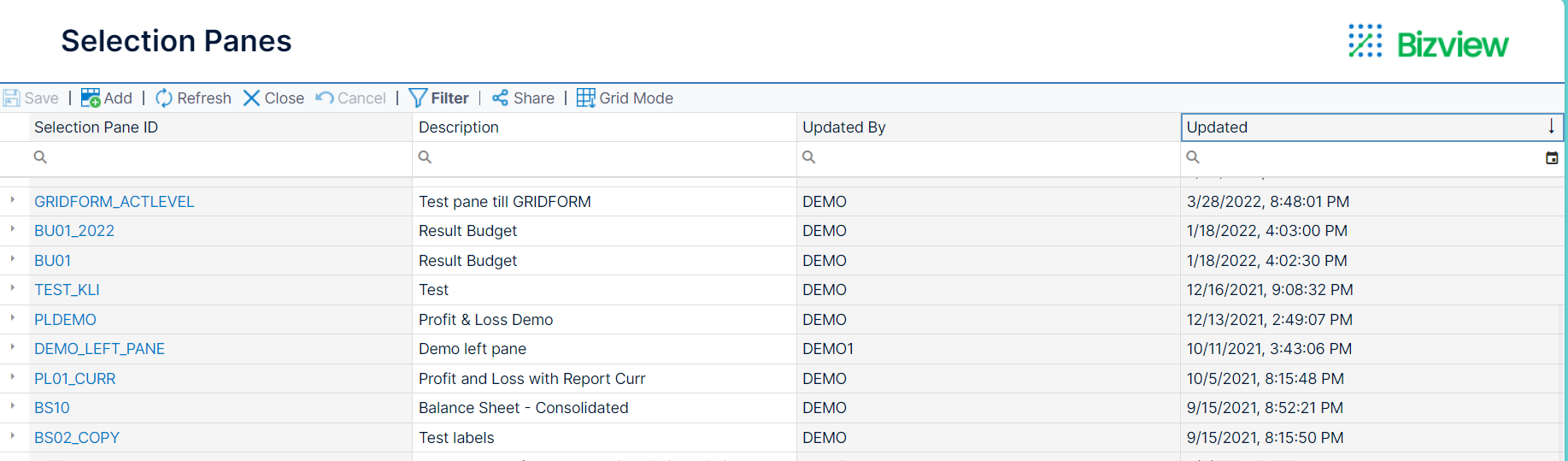The height and width of the screenshot is (461, 1568).
Task: Click the Refresh circular arrow icon
Action: (x=164, y=98)
